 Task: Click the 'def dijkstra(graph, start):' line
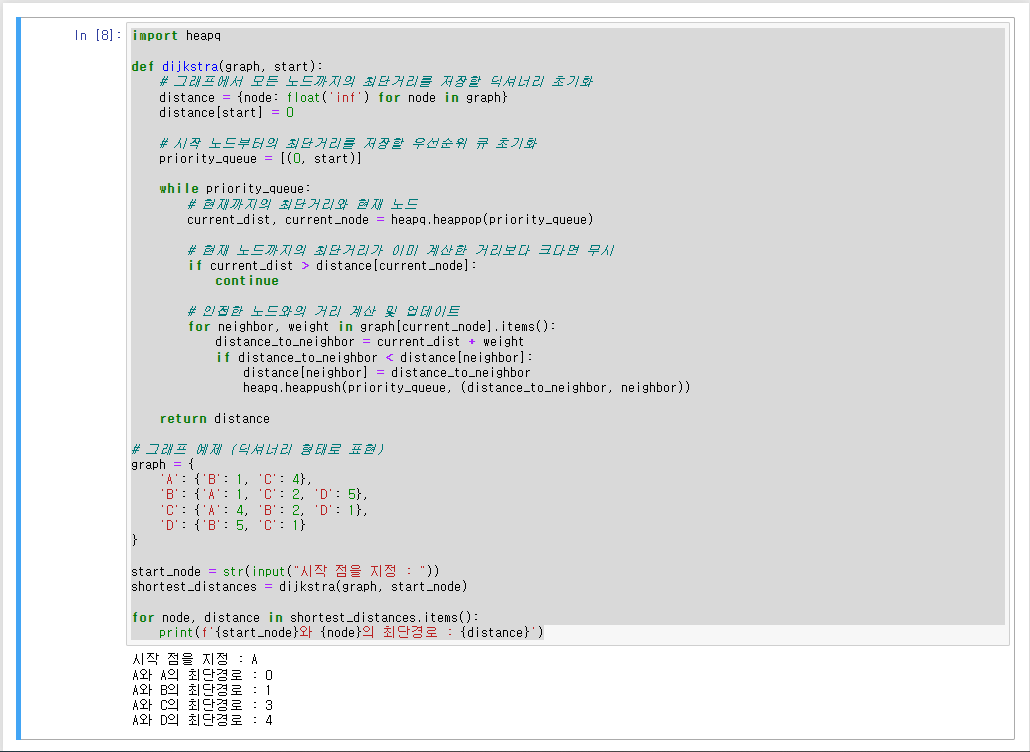click(x=227, y=66)
